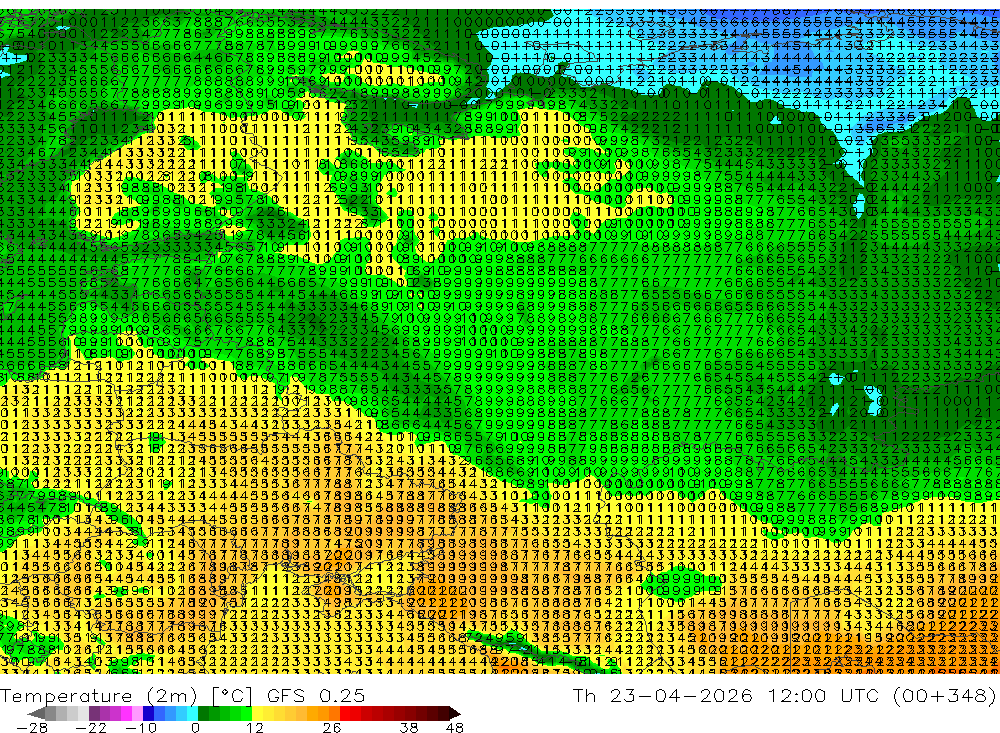Click the '0' legend value

point(196,728)
